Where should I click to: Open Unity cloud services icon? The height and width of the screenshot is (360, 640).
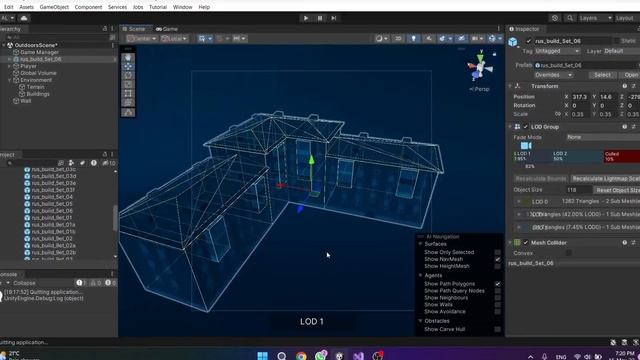pos(24,18)
